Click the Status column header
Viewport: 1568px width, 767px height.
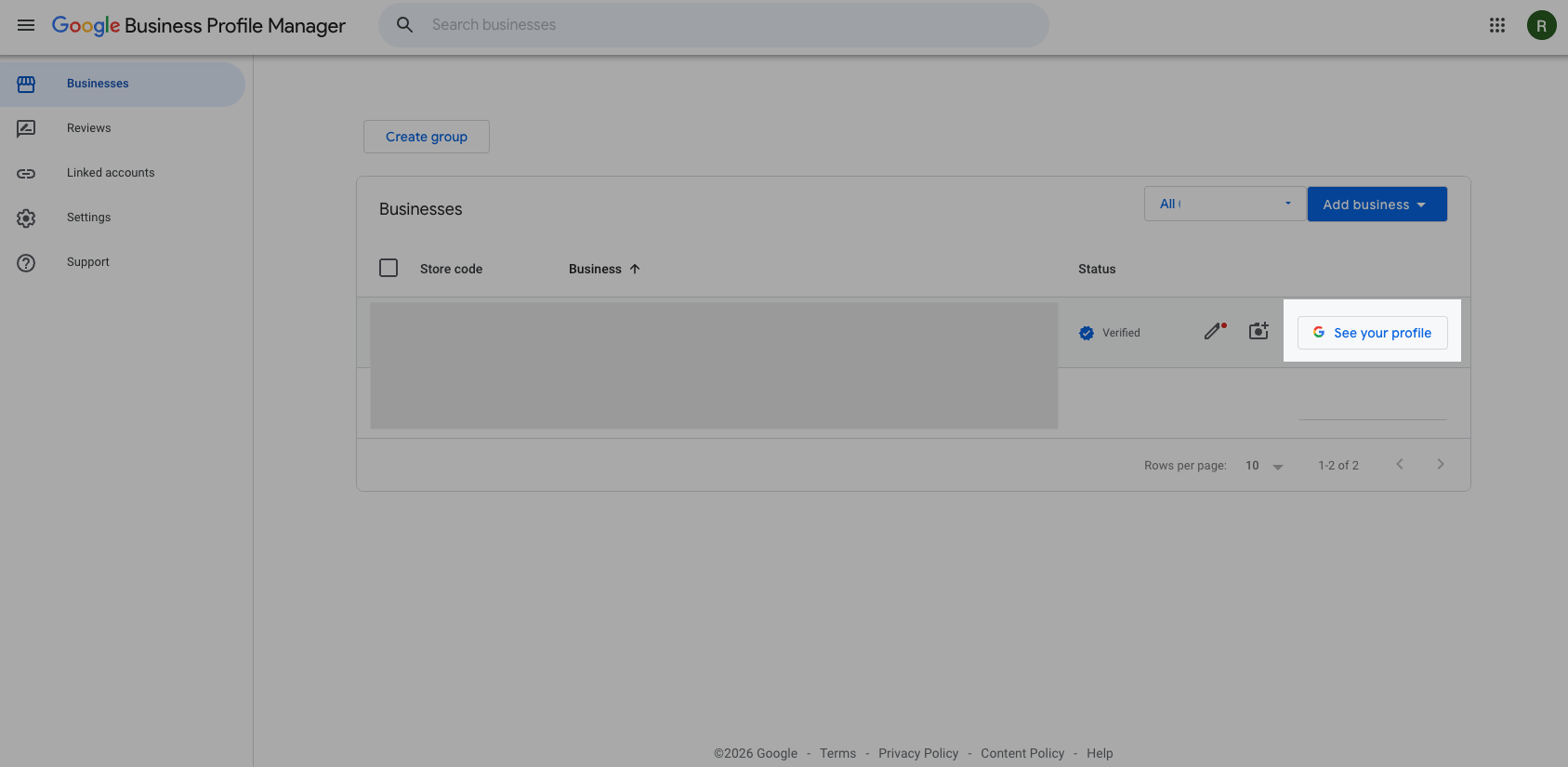click(x=1097, y=269)
